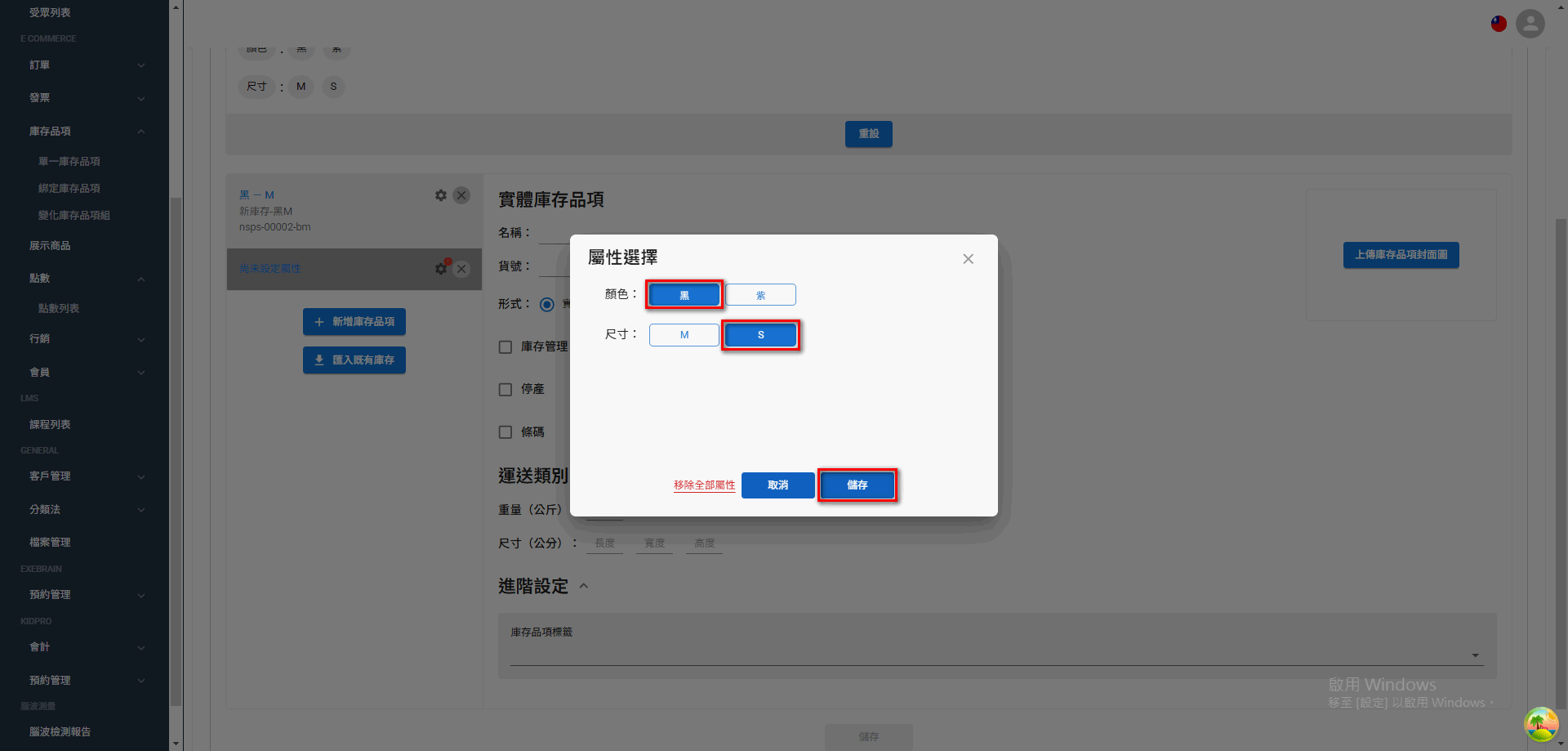Click 上傳庫存品項封面圖 button
This screenshot has height=751, width=1568.
coord(1401,255)
